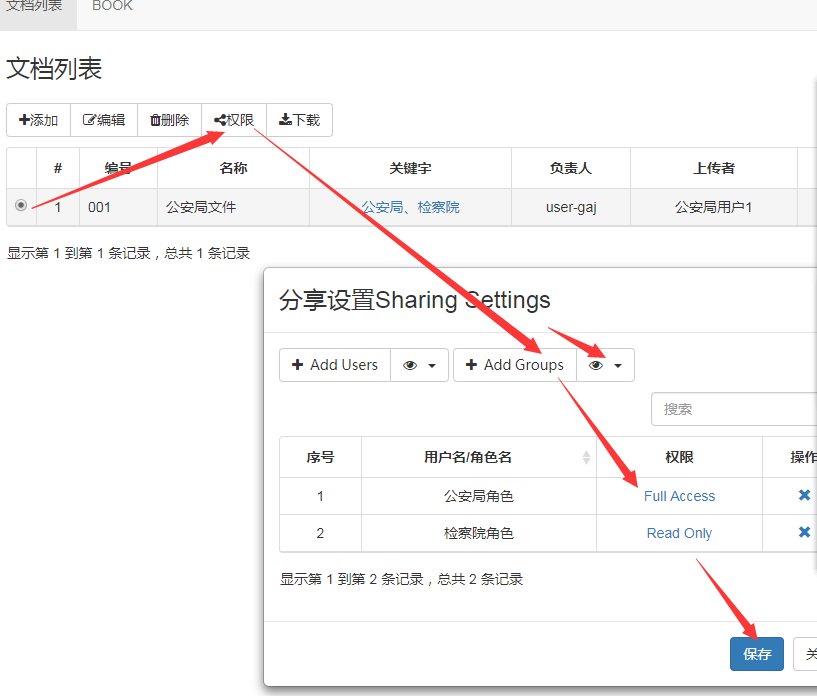Image resolution: width=817 pixels, height=696 pixels.
Task: Click the 公安局、检察院 keyword link
Action: (410, 207)
